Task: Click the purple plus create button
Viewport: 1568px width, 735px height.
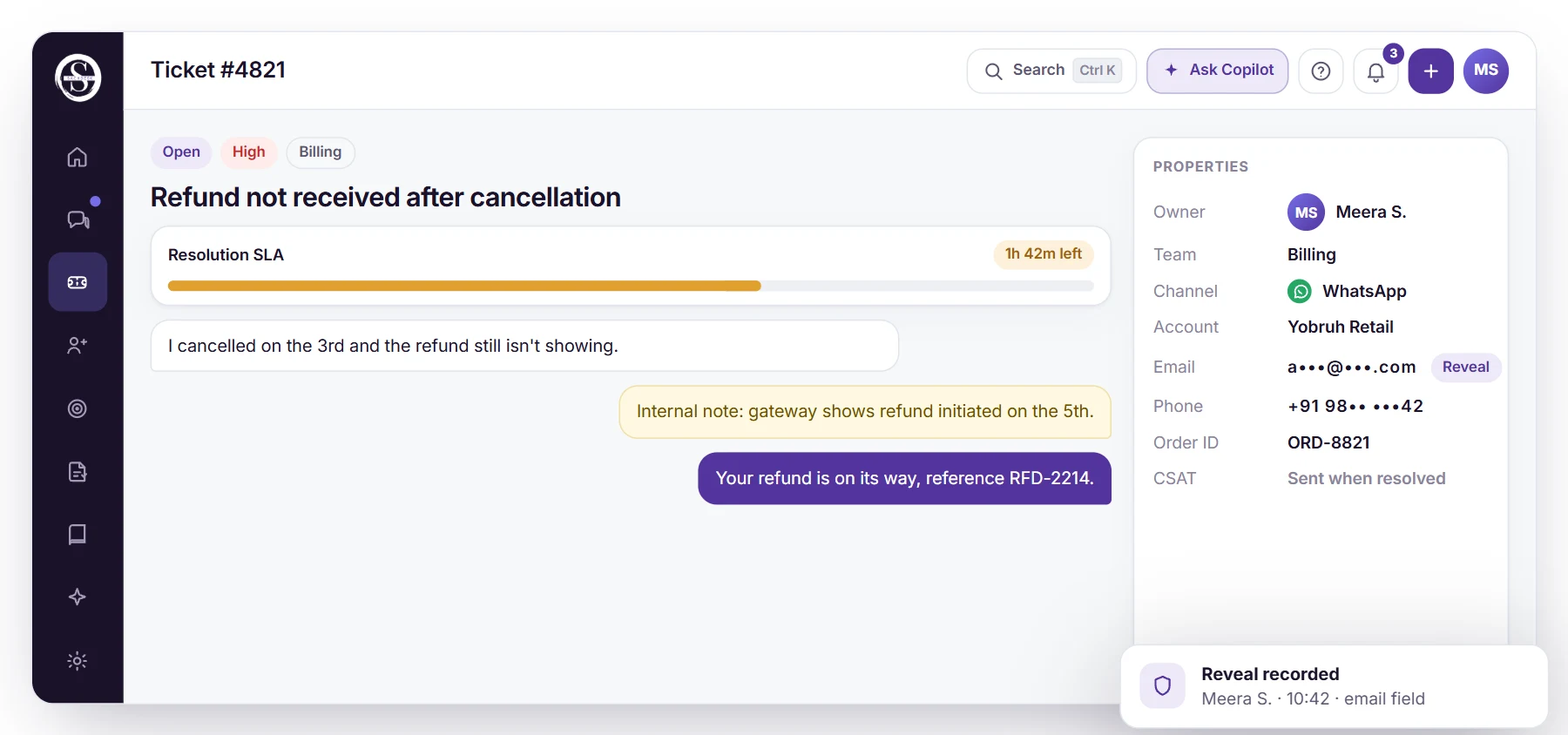Action: (1430, 71)
